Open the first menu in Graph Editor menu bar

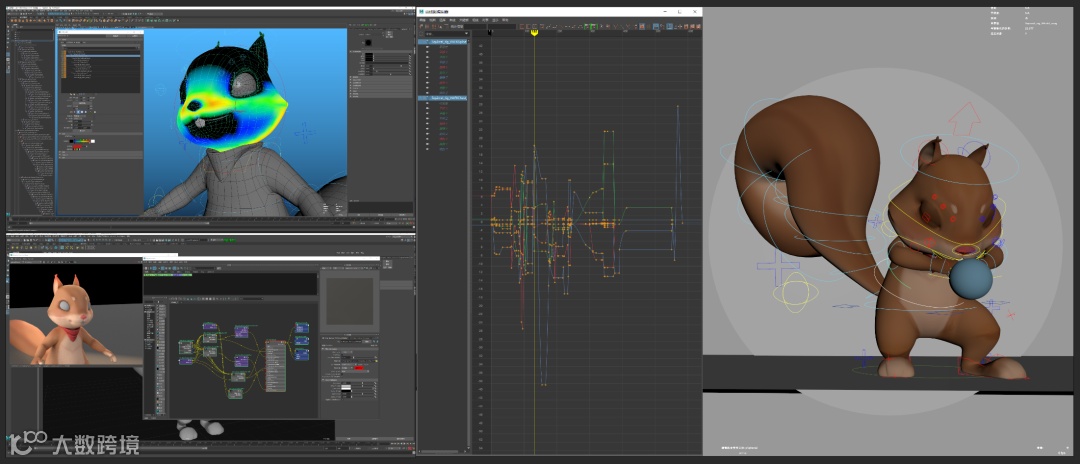point(423,19)
